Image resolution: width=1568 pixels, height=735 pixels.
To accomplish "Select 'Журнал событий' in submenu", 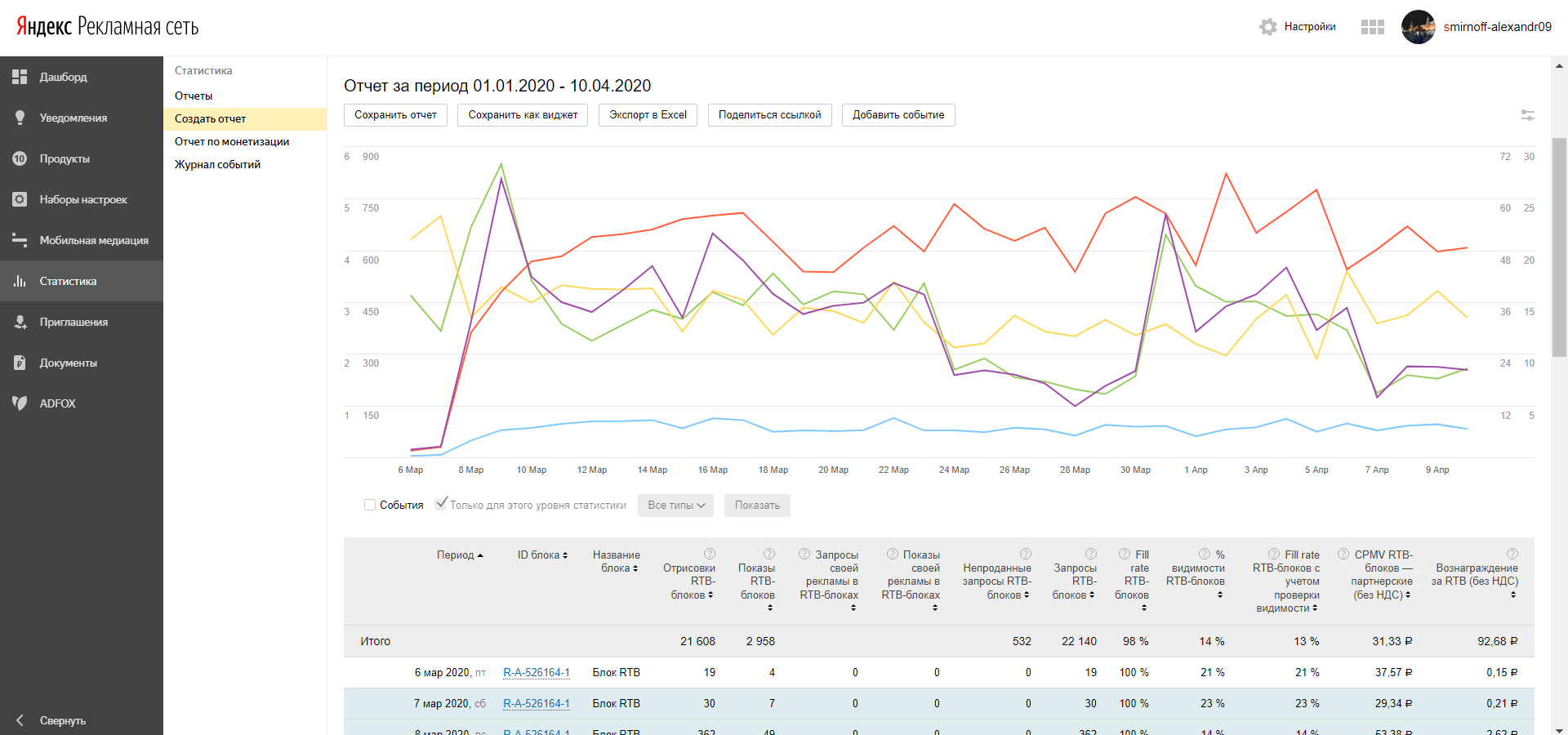I will click(217, 164).
